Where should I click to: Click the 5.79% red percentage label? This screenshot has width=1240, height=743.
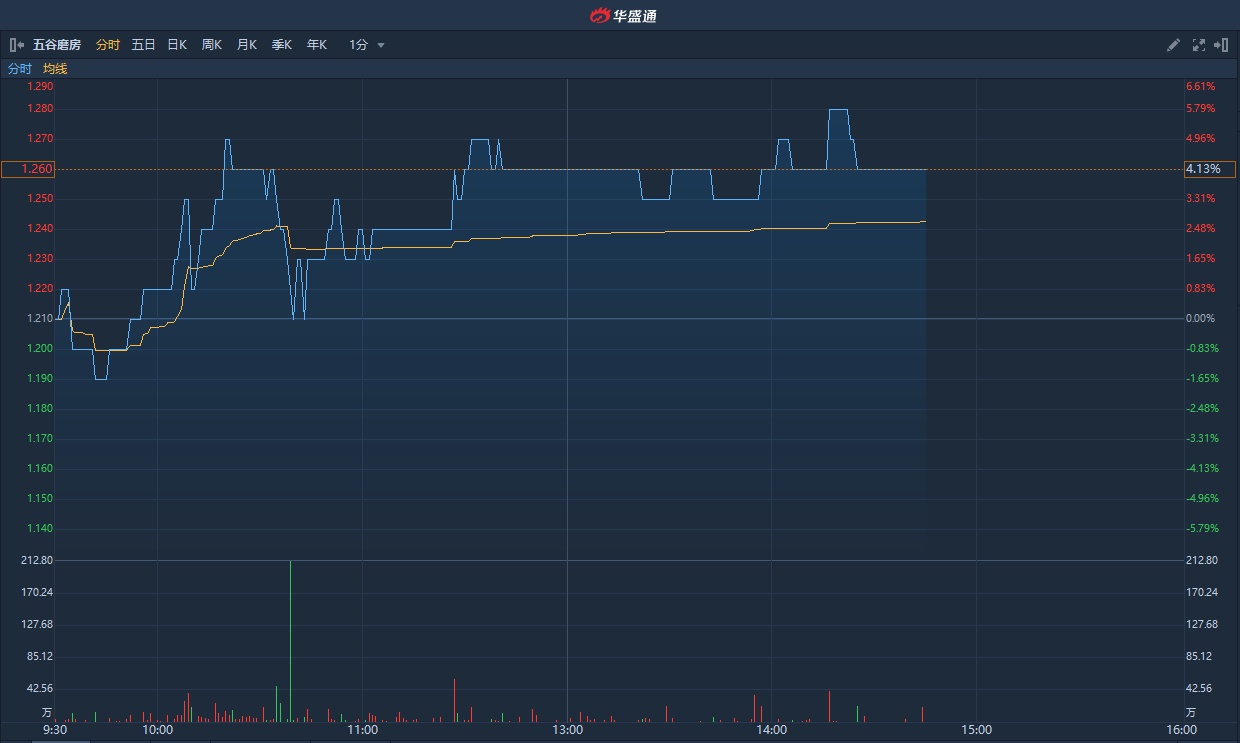[x=1201, y=108]
